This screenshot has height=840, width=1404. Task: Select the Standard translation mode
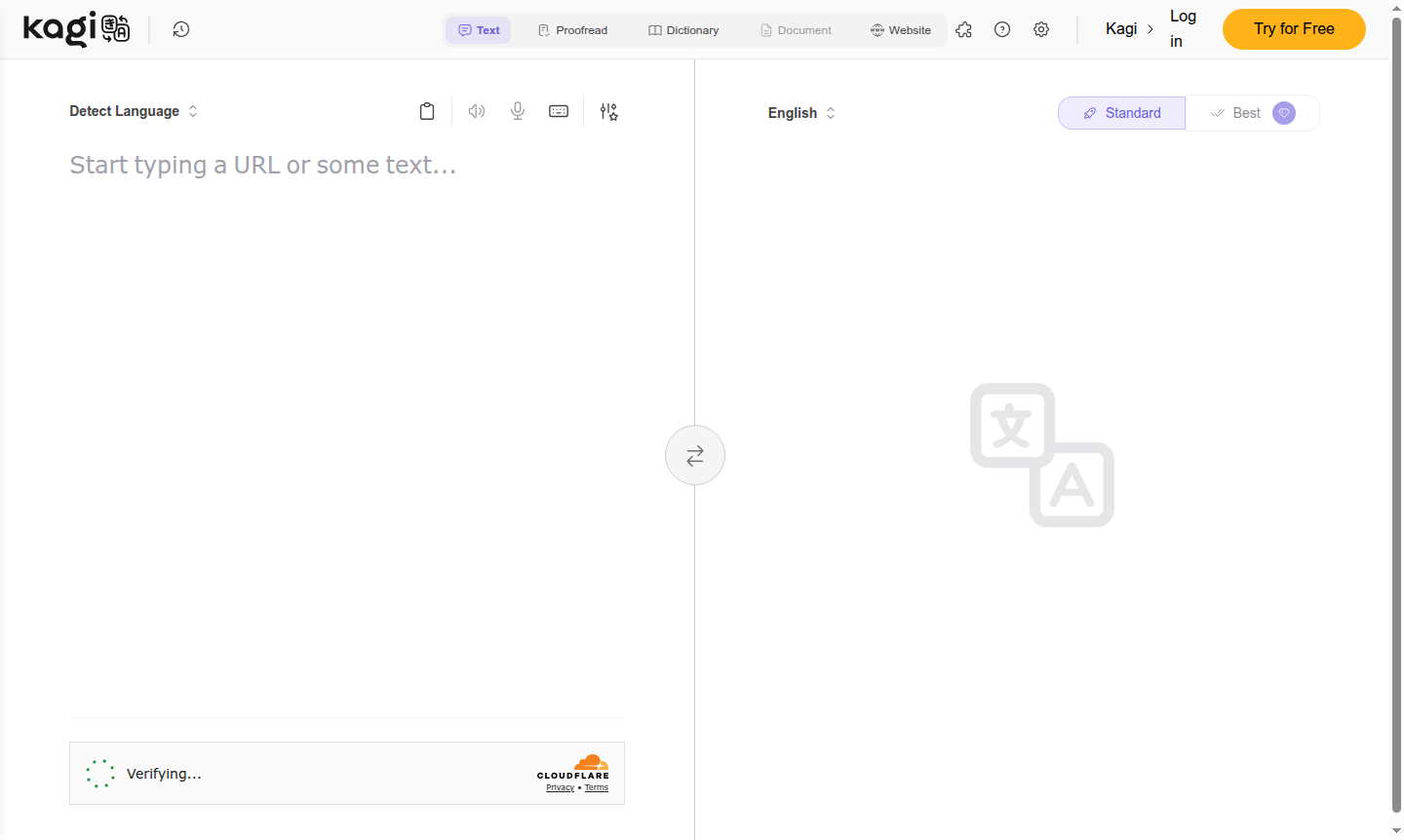[x=1121, y=112]
